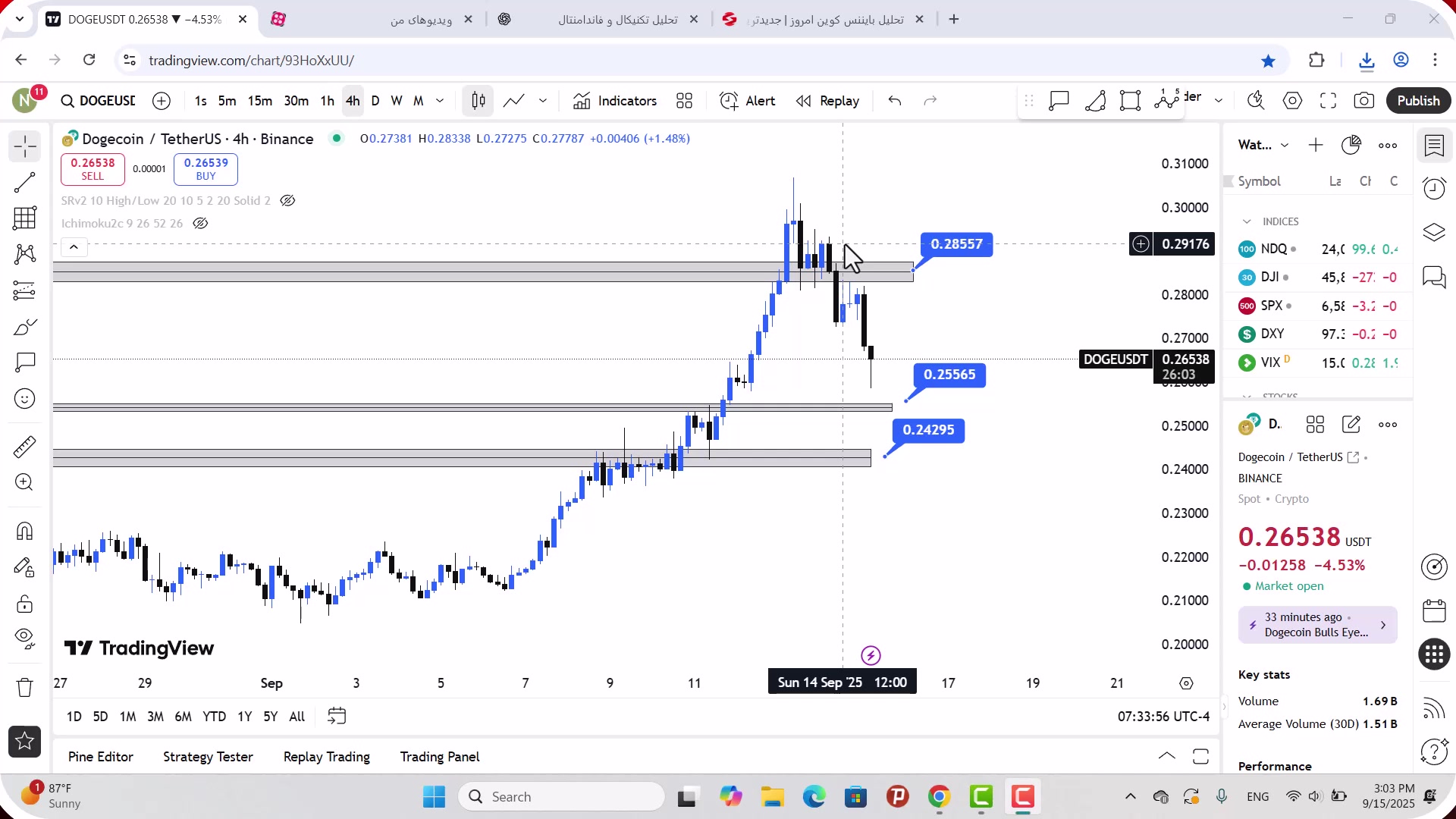Select the brush drawing tool

(x=25, y=327)
